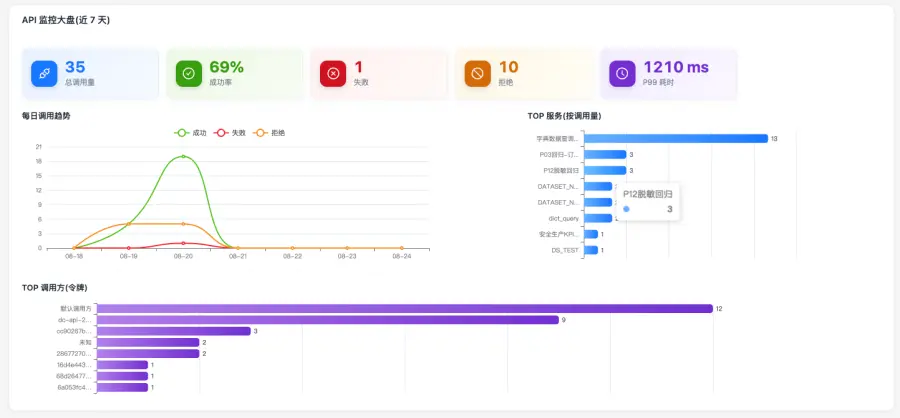900x418 pixels.
Task: Click the 10 rejected count value
Action: click(x=509, y=67)
